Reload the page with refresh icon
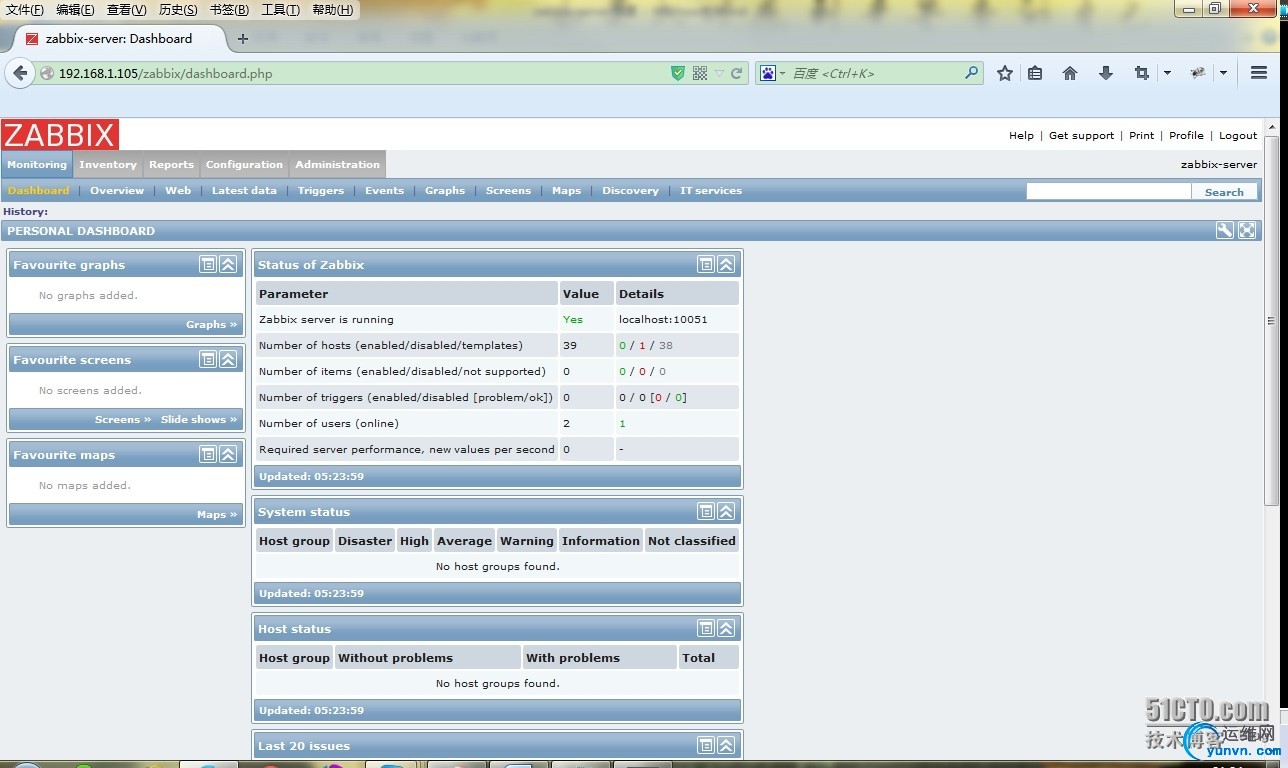The image size is (1288, 768). point(737,73)
